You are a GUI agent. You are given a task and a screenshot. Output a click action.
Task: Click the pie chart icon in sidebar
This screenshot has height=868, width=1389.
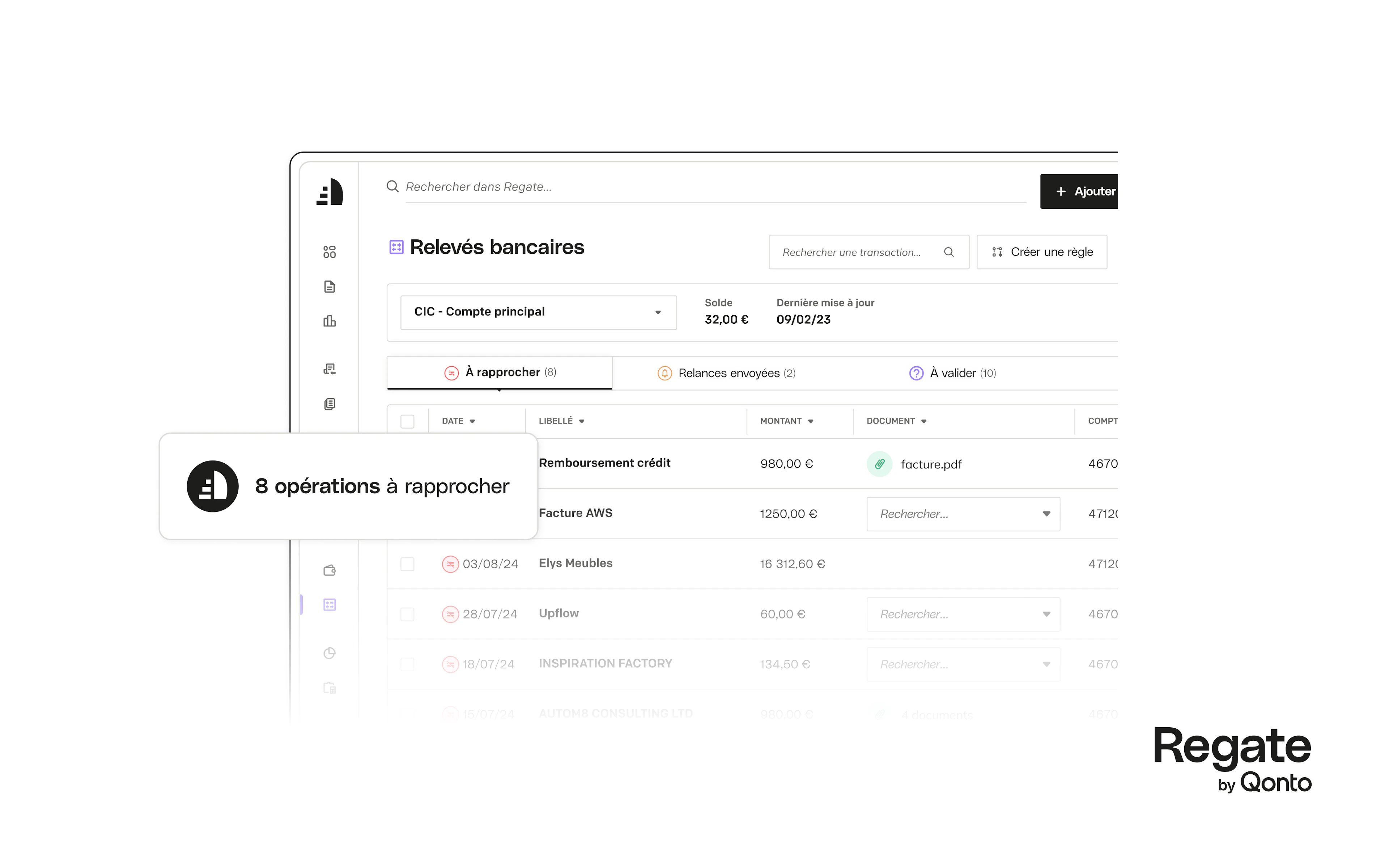(x=330, y=653)
